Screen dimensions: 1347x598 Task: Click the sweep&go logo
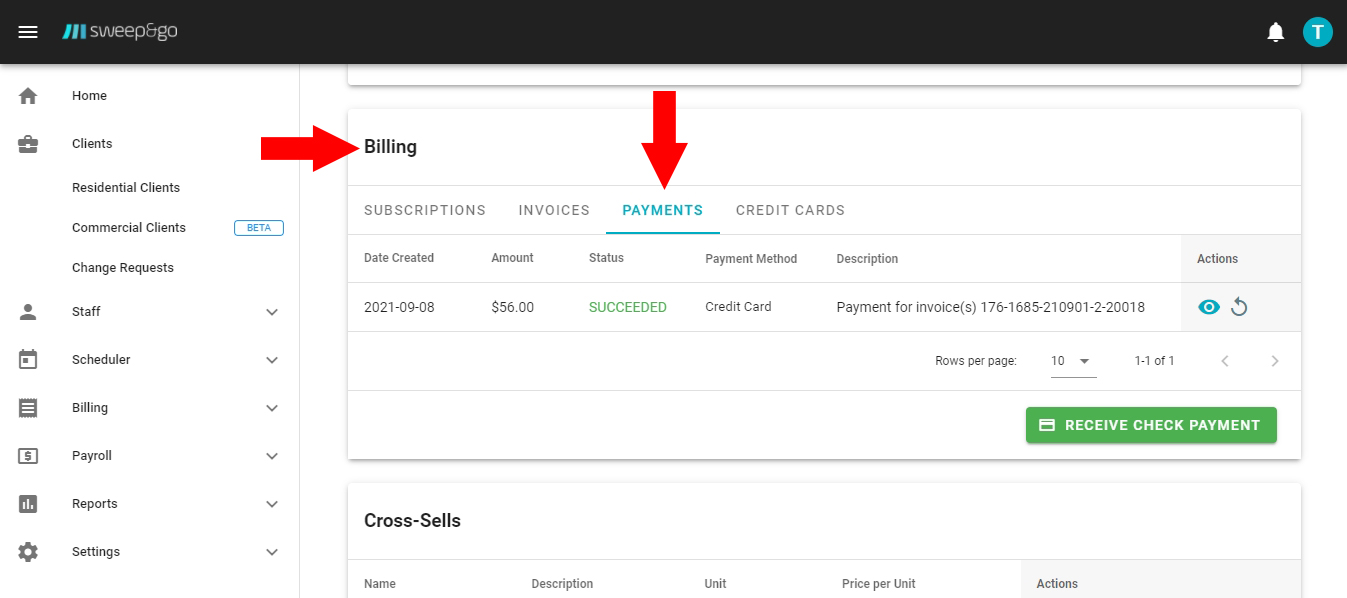(120, 31)
